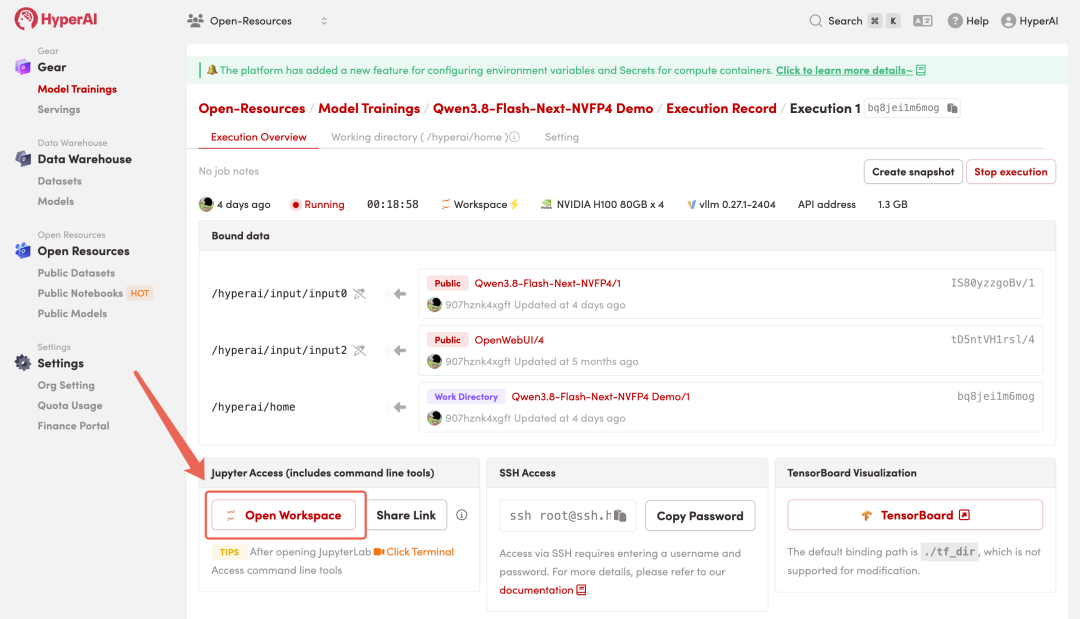Copy the execution ID bq8jei1m6mog
This screenshot has height=619, width=1080.
(953, 108)
